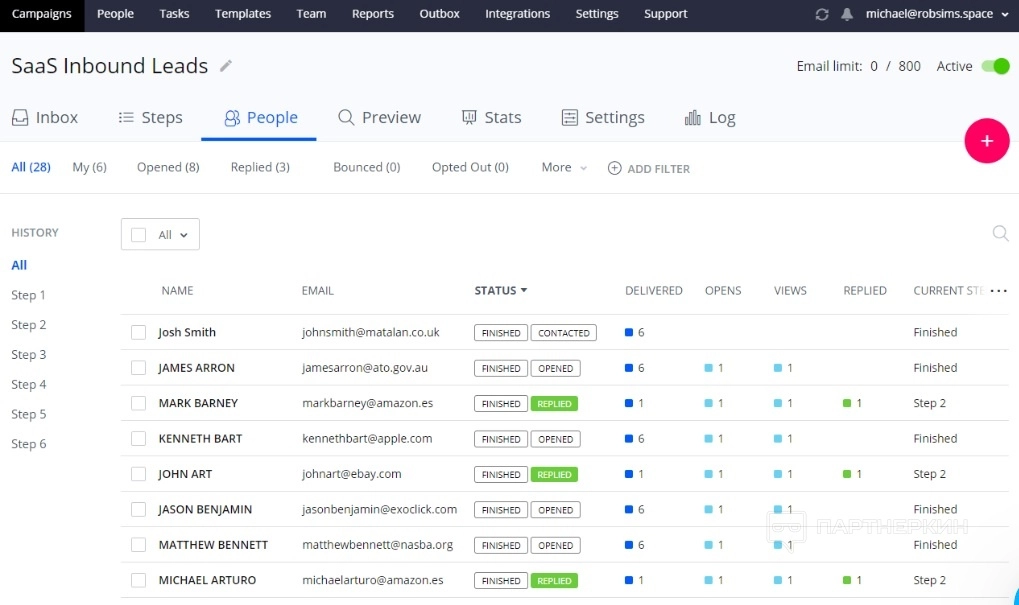Image resolution: width=1019 pixels, height=605 pixels.
Task: Filter by Replied (3) people
Action: point(260,168)
